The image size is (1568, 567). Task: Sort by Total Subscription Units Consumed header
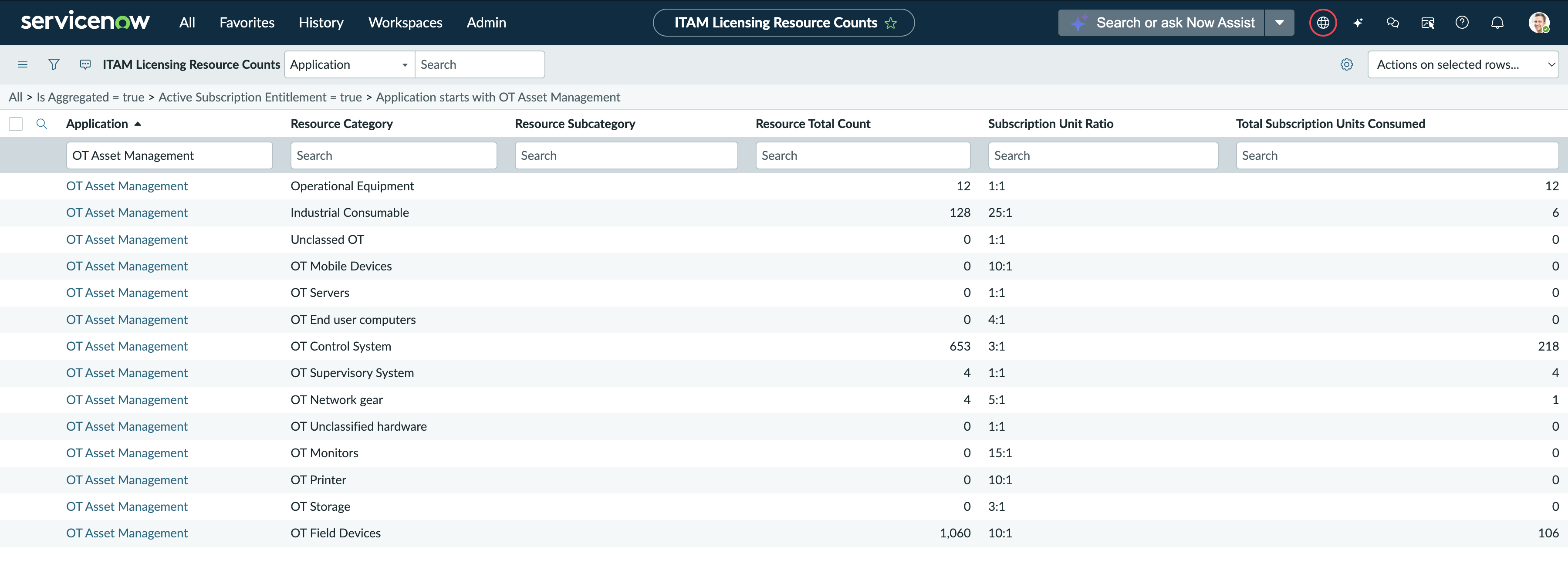tap(1330, 124)
